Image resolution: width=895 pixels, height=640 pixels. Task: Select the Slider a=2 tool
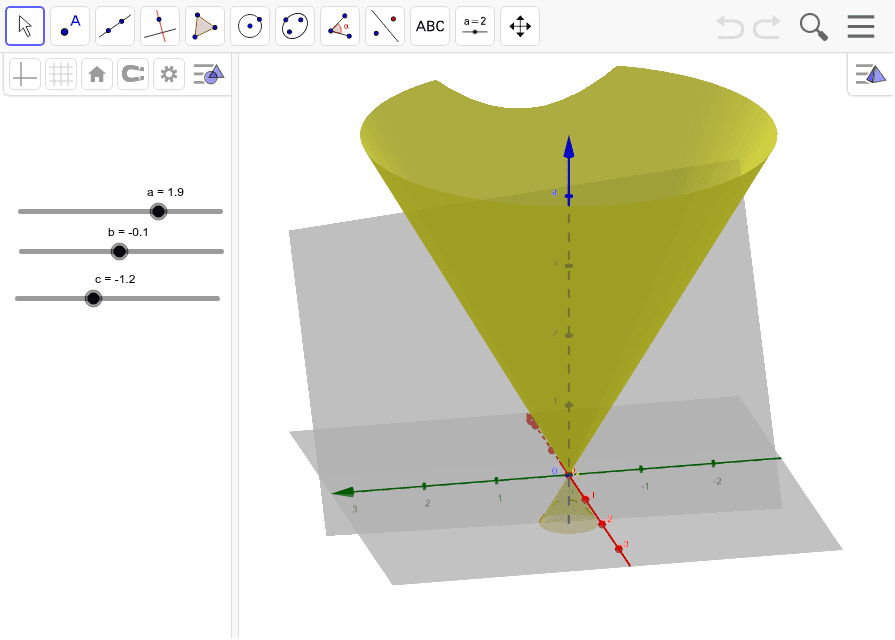click(x=475, y=26)
